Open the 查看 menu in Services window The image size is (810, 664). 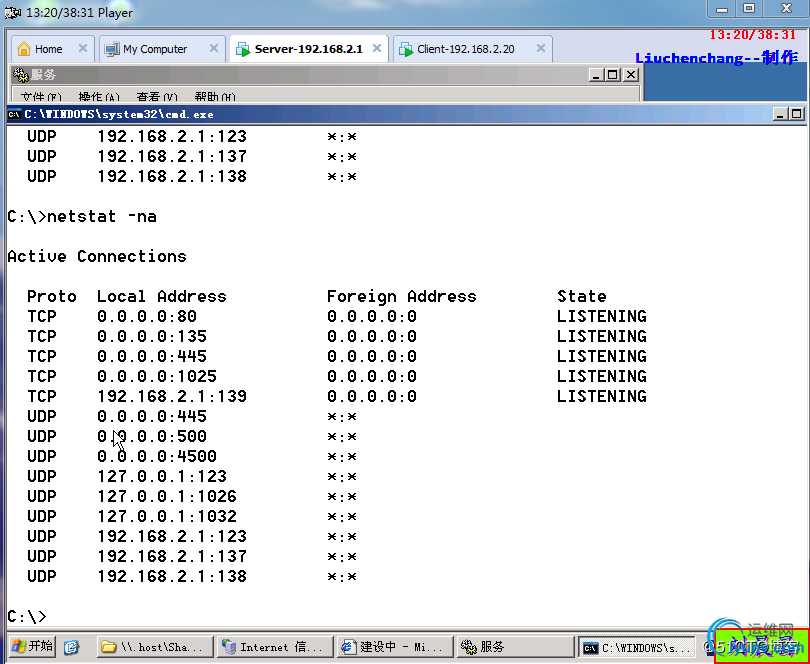tap(157, 97)
